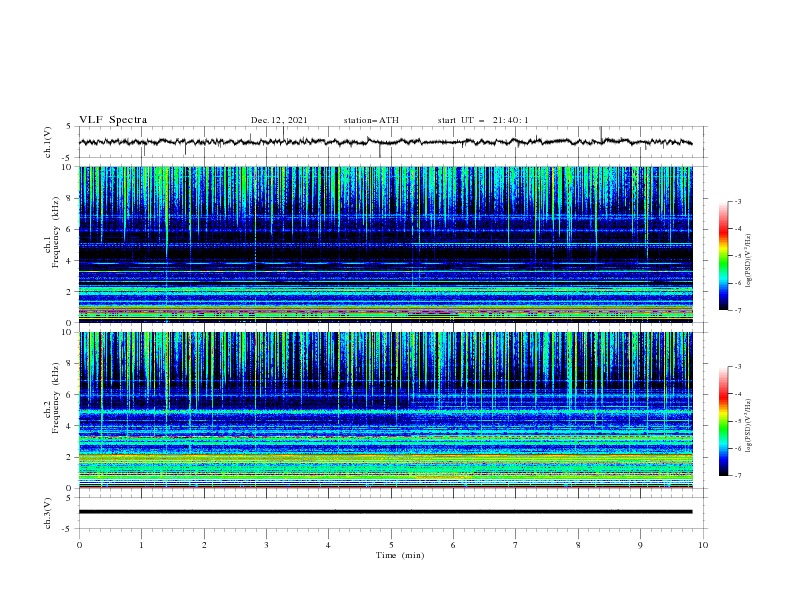Click the ch.2 "Frequency (kHz)" axis label

[56, 398]
